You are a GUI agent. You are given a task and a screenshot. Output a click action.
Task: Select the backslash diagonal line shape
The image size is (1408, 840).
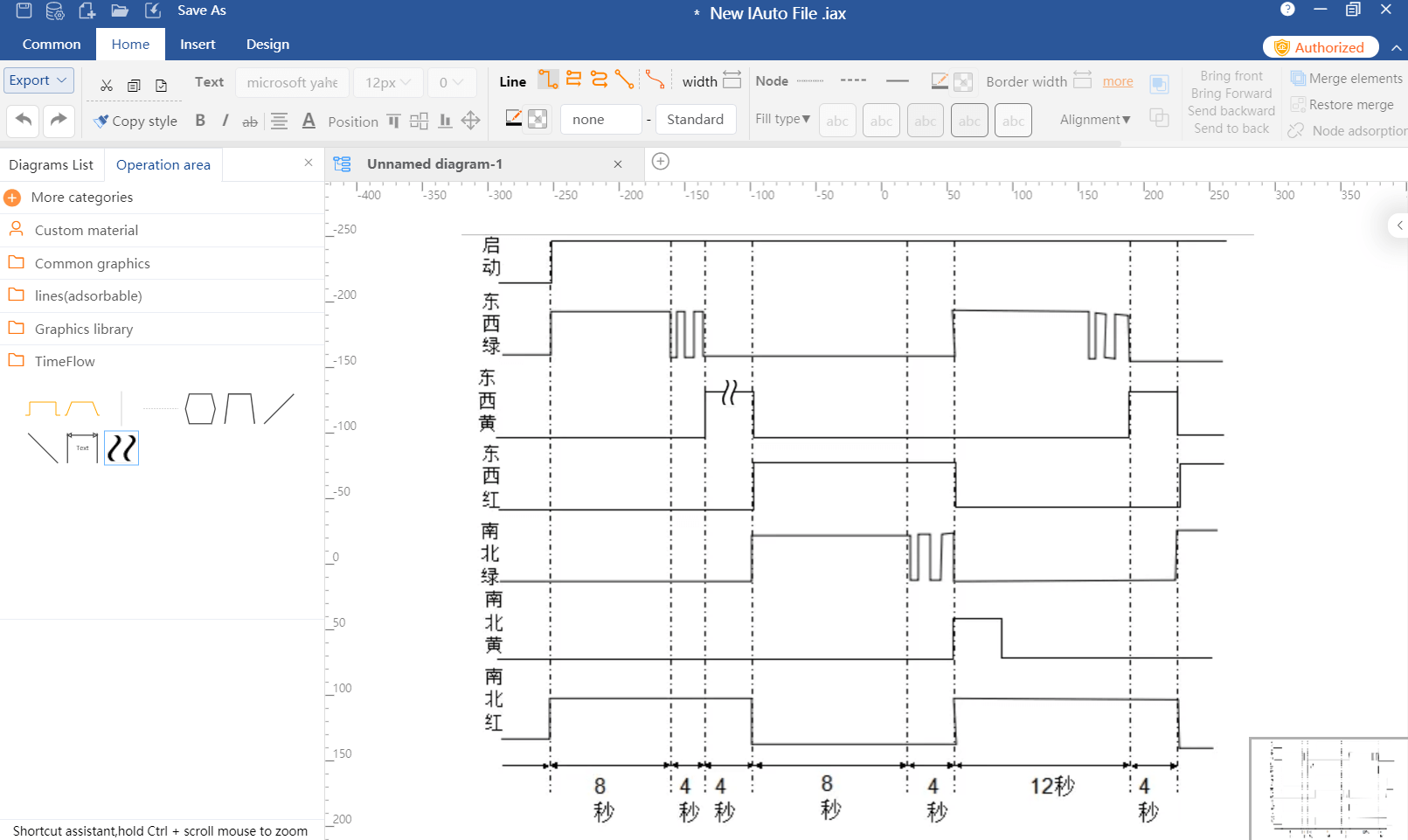click(x=43, y=448)
